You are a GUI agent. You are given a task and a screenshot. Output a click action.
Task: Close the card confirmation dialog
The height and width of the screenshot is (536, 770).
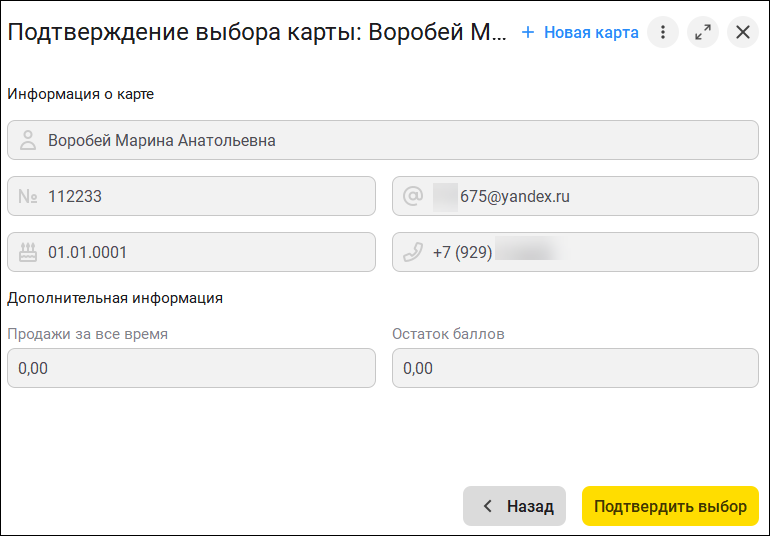(742, 32)
